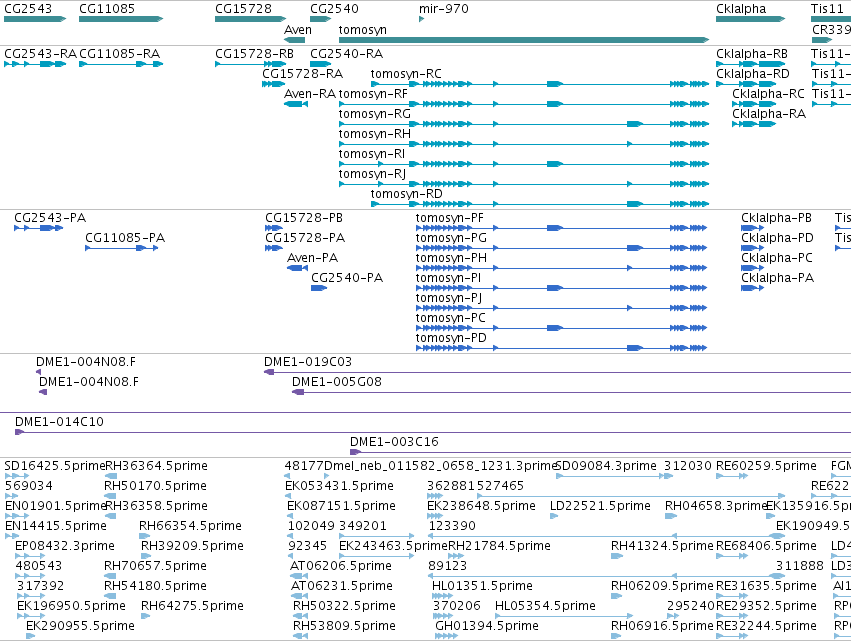Select EST label EK290955.5prime
Image resolution: width=851 pixels, height=641 pixels.
80,626
